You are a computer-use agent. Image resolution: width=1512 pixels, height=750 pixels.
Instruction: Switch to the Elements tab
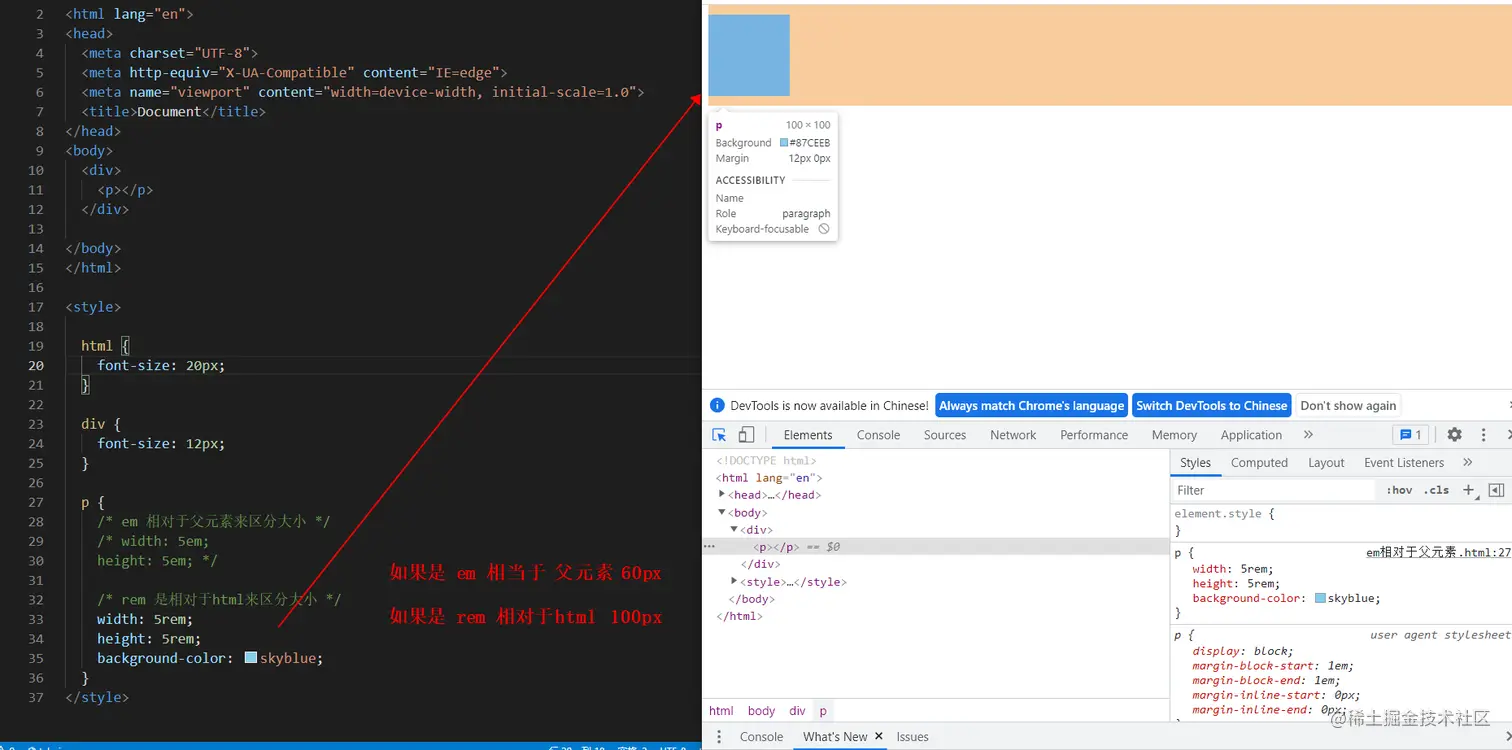pyautogui.click(x=808, y=435)
